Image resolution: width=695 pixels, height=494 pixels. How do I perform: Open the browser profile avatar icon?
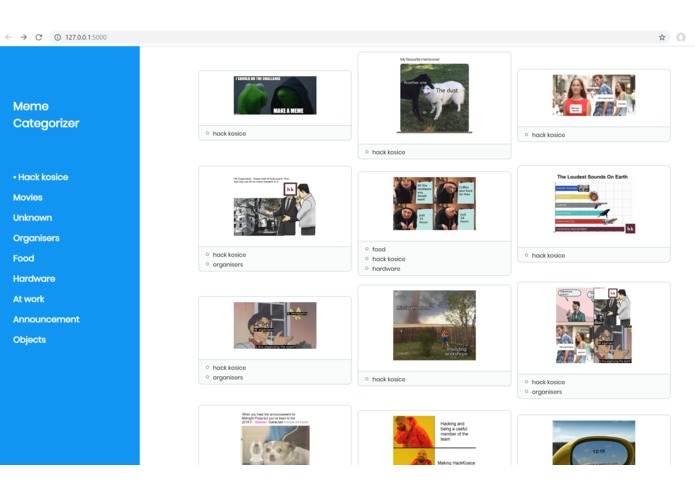tap(681, 37)
